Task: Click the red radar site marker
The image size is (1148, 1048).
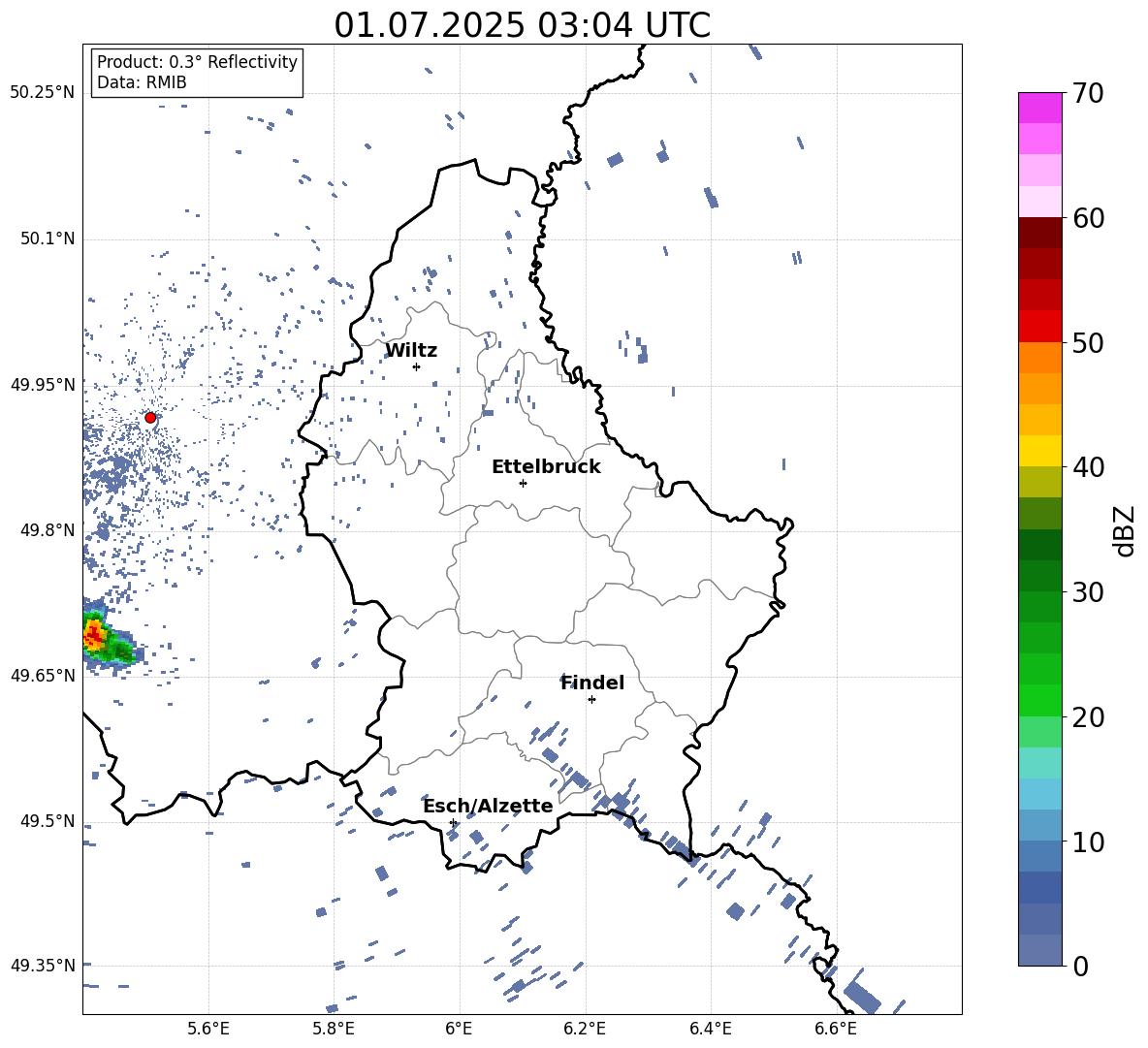Action: click(x=150, y=418)
